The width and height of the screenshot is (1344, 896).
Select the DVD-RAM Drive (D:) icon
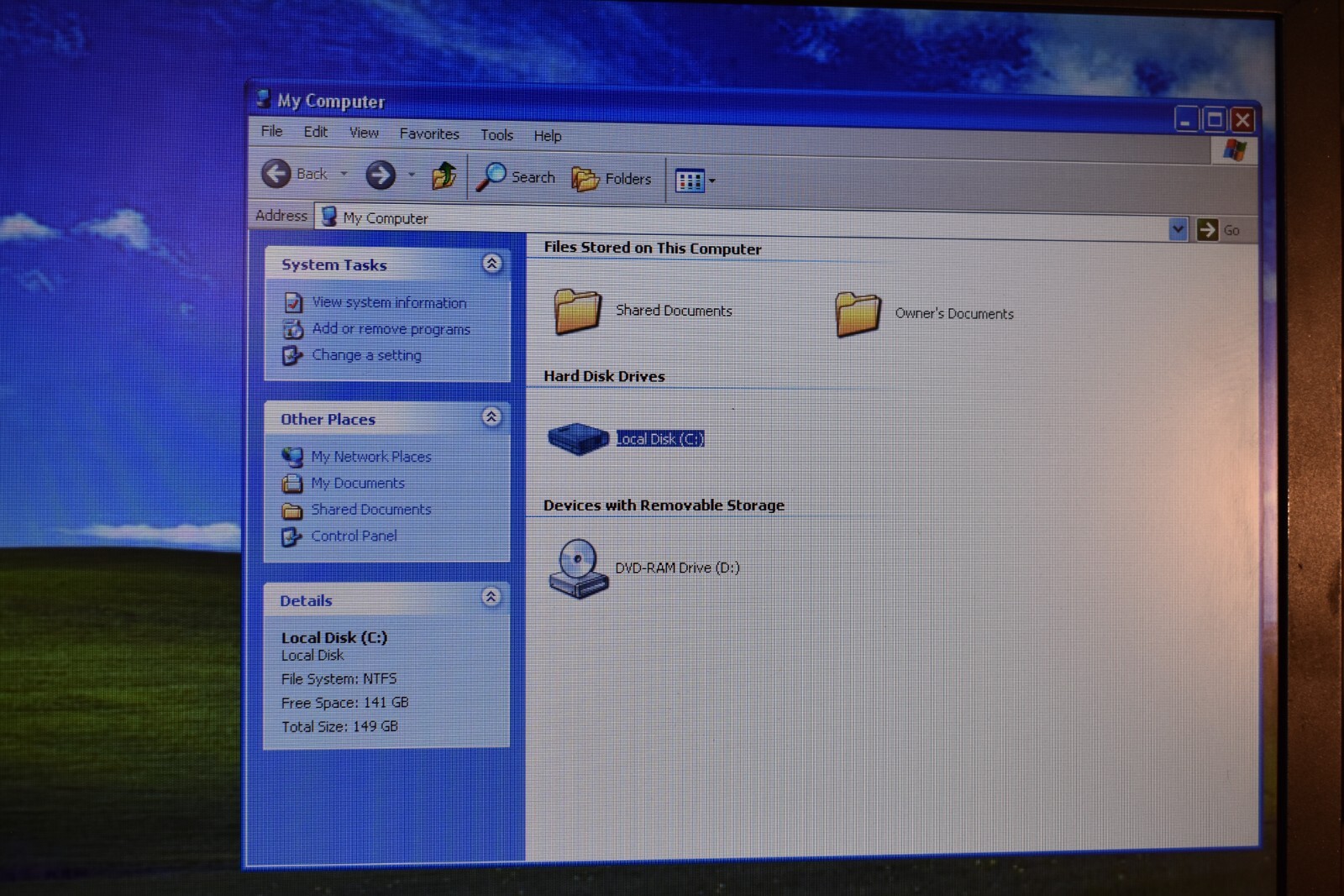[x=578, y=569]
